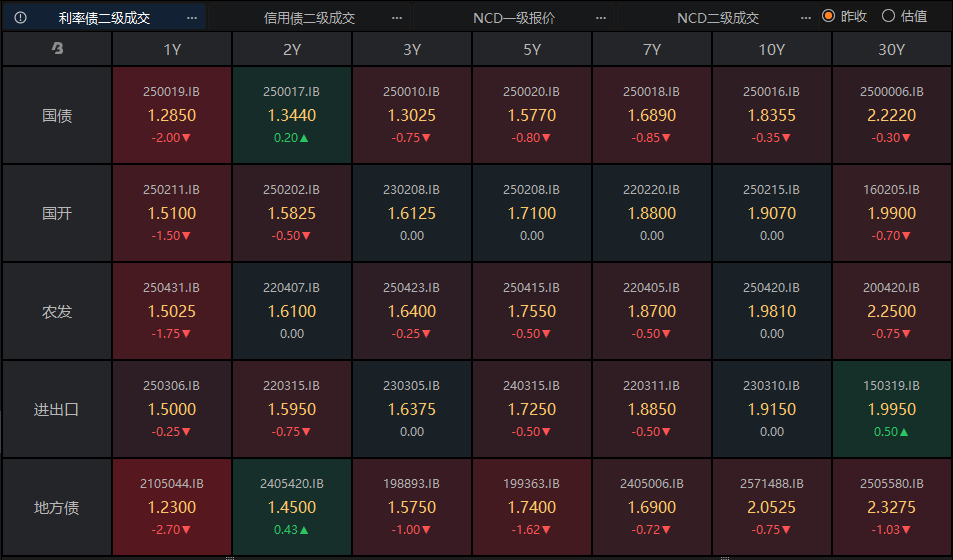The width and height of the screenshot is (953, 560).
Task: Select the 地方债 row label
Action: point(57,507)
